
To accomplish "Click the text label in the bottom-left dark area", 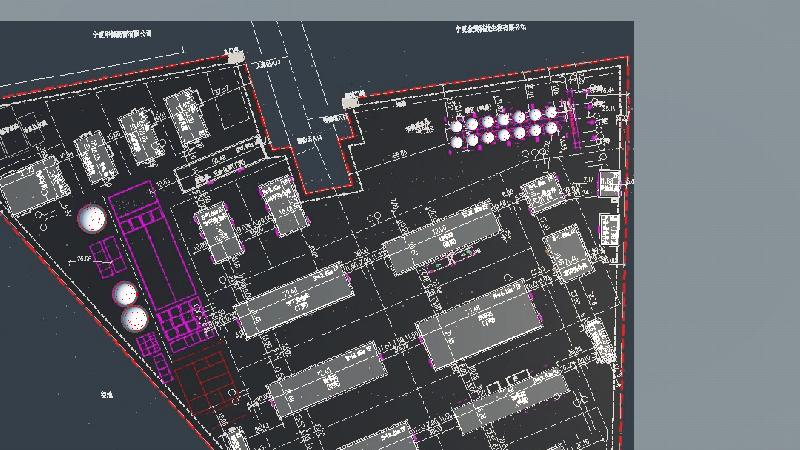I will click(106, 396).
